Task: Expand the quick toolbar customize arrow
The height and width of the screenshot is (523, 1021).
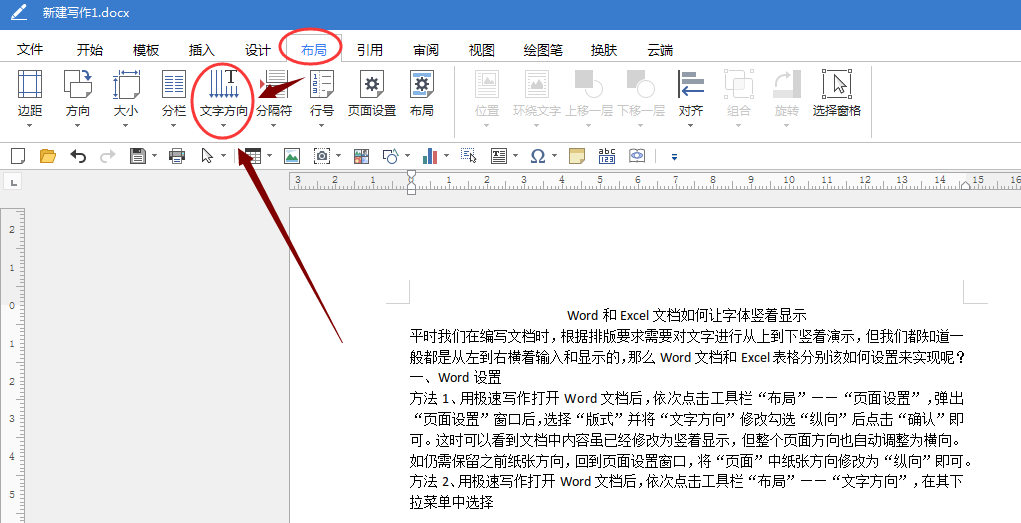Action: coord(674,157)
